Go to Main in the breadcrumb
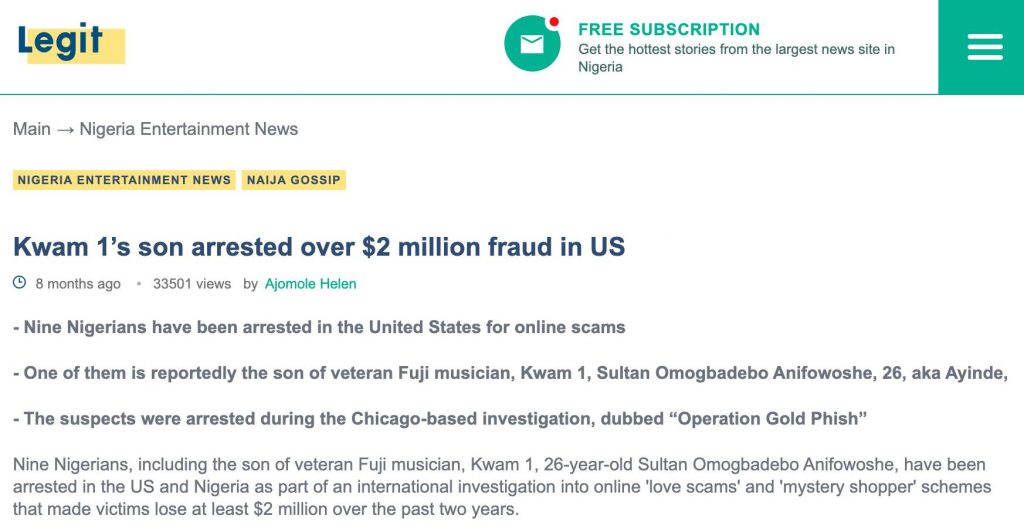 [31, 129]
